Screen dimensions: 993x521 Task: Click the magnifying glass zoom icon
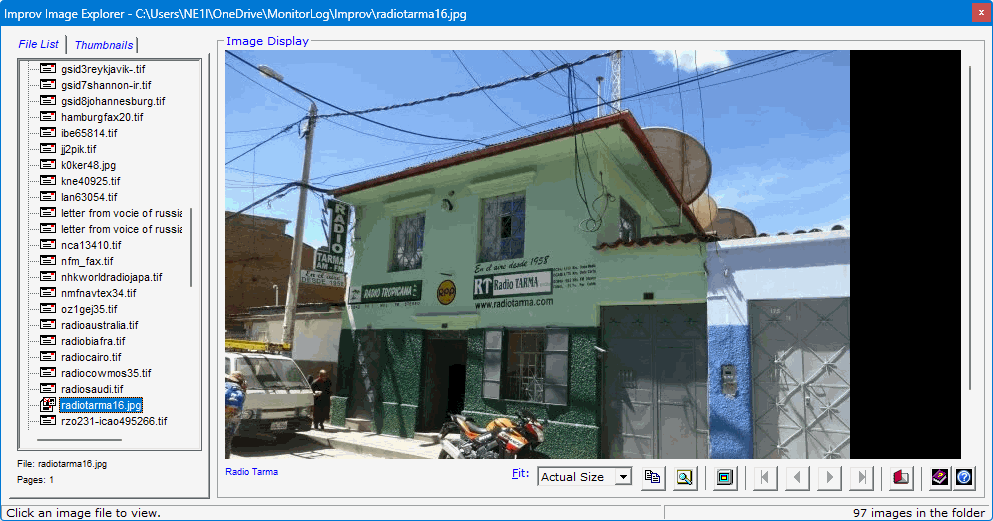point(684,477)
